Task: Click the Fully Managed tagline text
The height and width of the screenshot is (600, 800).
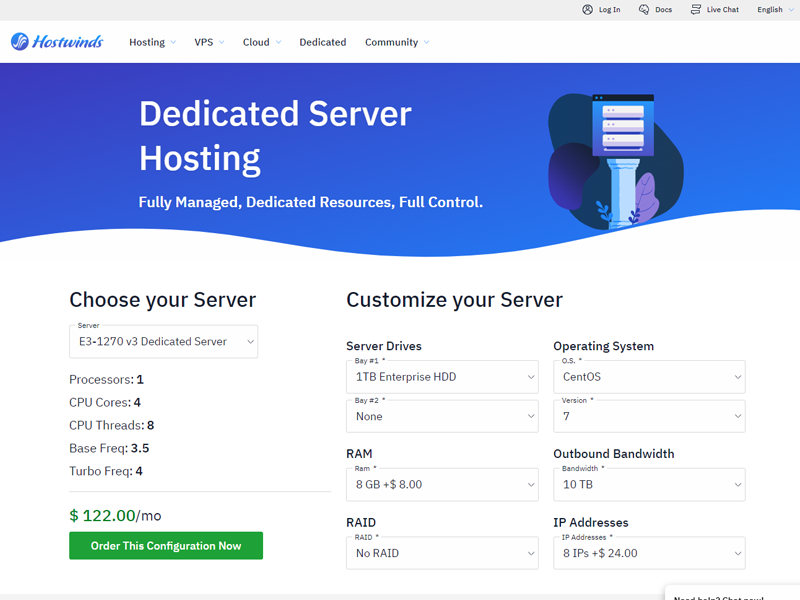Action: [311, 203]
